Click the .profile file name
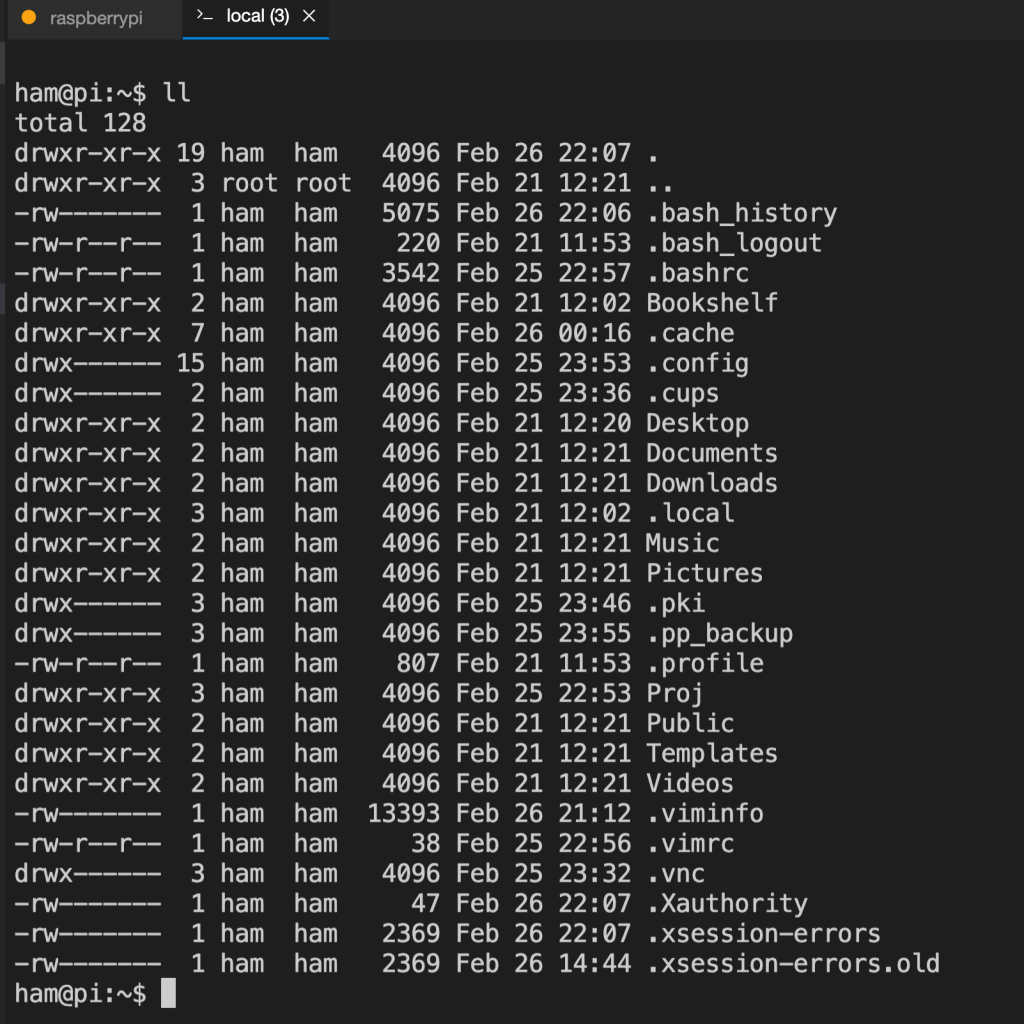Viewport: 1024px width, 1024px height. coord(705,664)
